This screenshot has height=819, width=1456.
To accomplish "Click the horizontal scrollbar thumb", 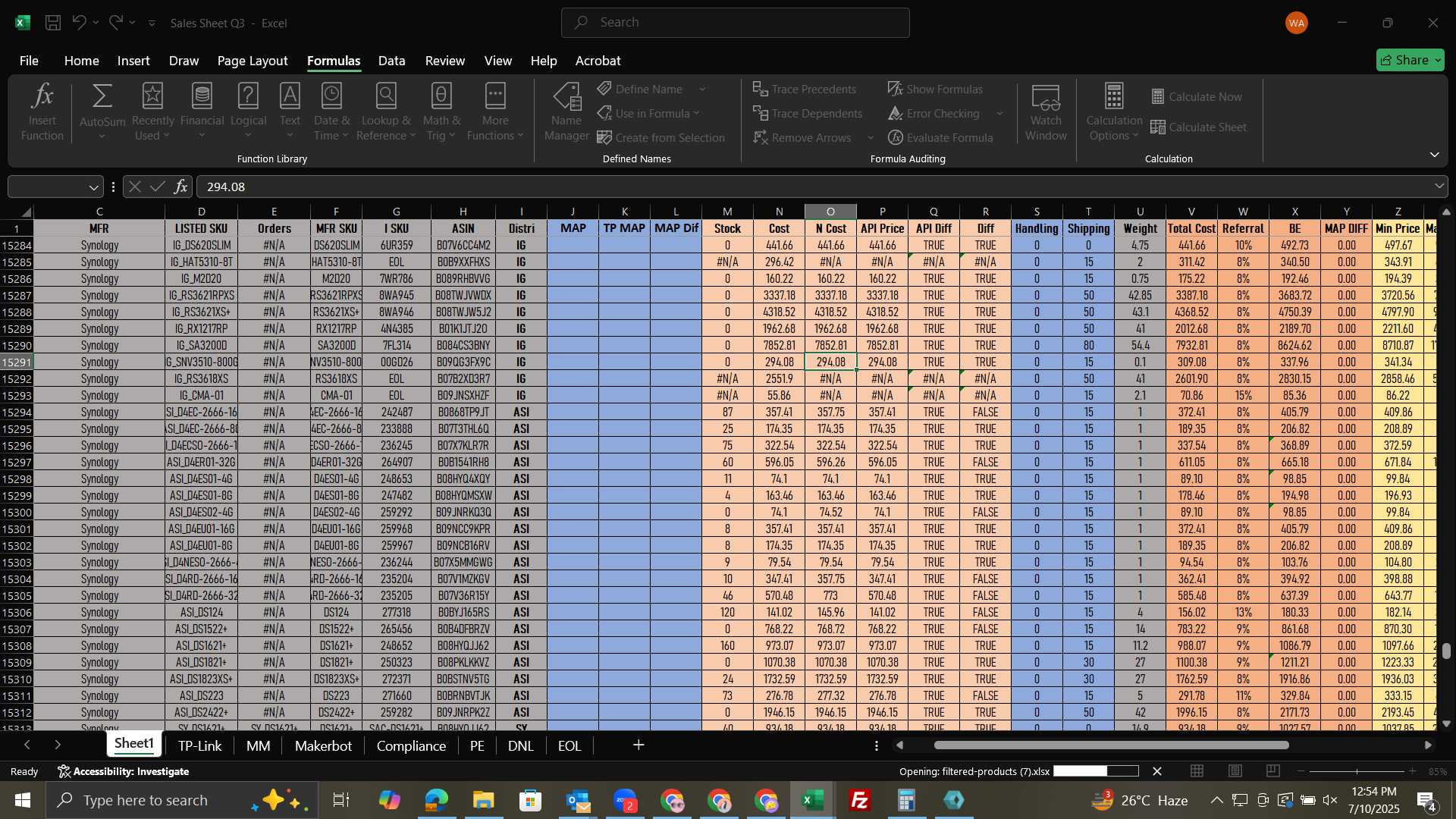I will [x=1111, y=745].
